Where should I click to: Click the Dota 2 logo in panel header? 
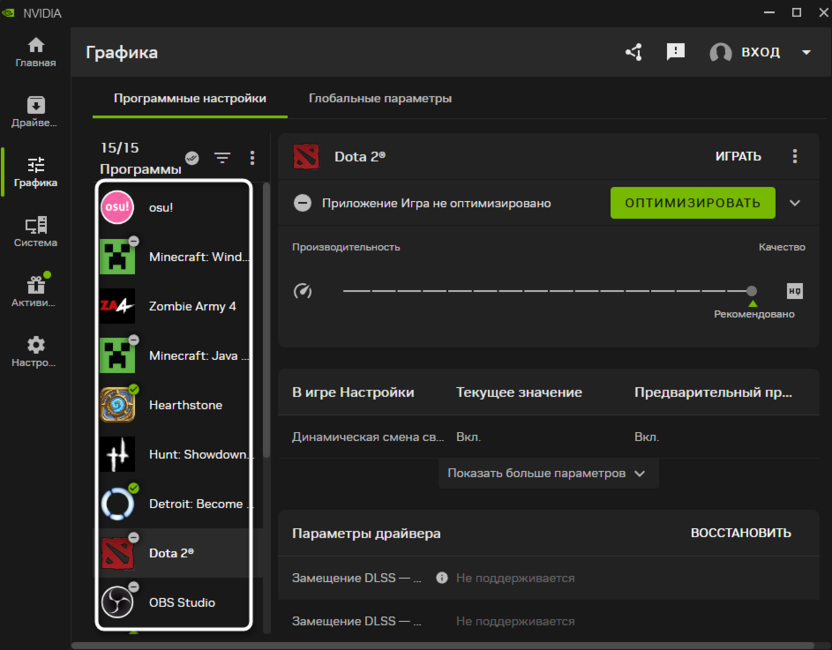[x=306, y=156]
